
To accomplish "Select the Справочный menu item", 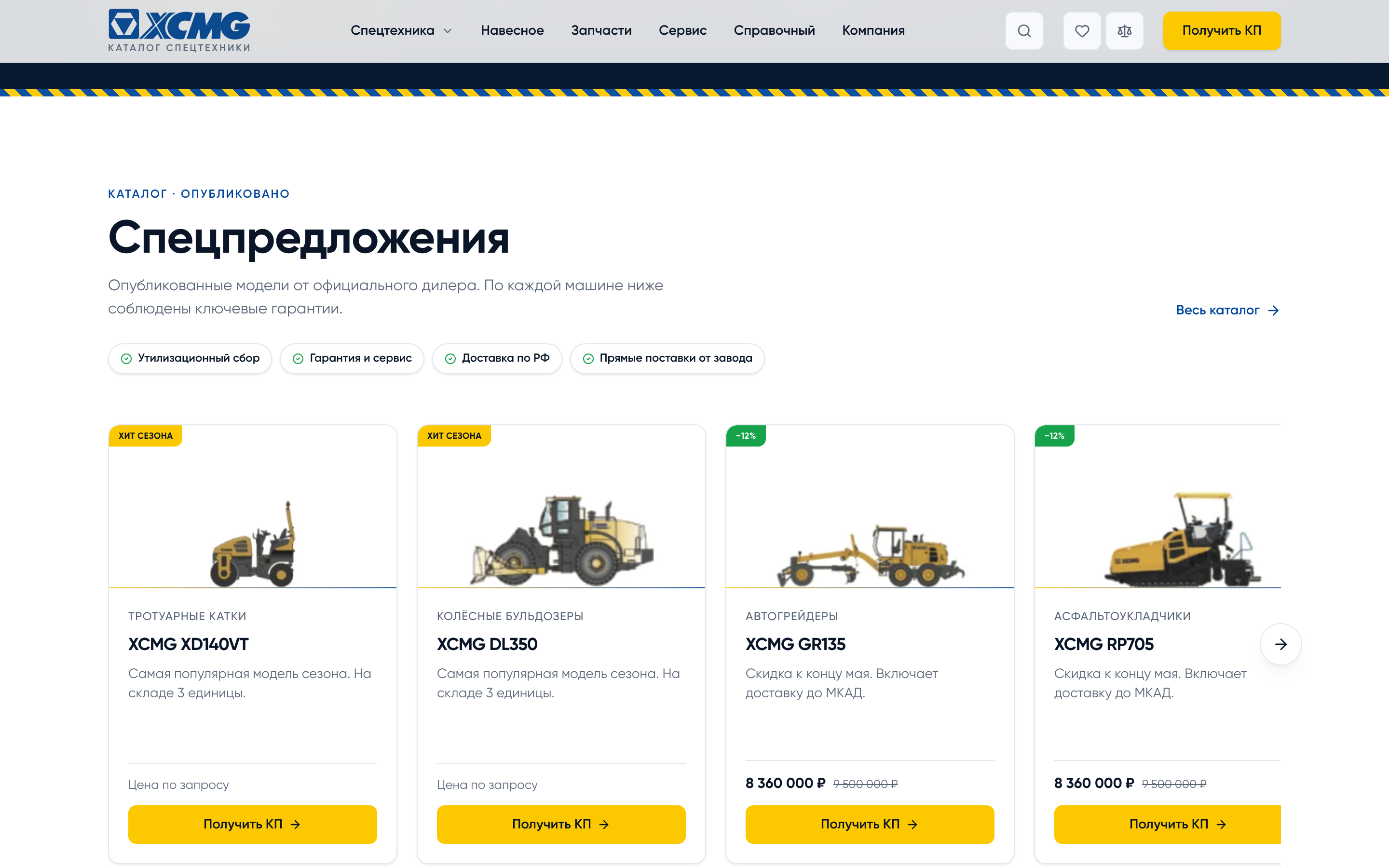I will [774, 30].
